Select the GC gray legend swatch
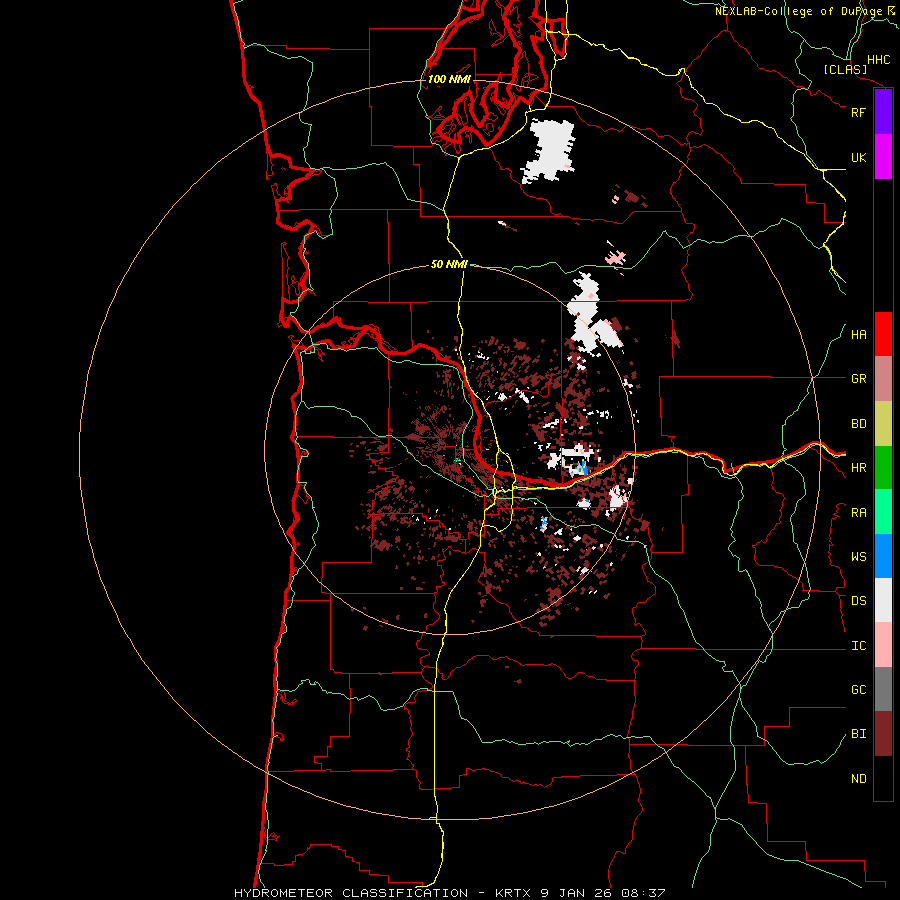 pos(883,689)
